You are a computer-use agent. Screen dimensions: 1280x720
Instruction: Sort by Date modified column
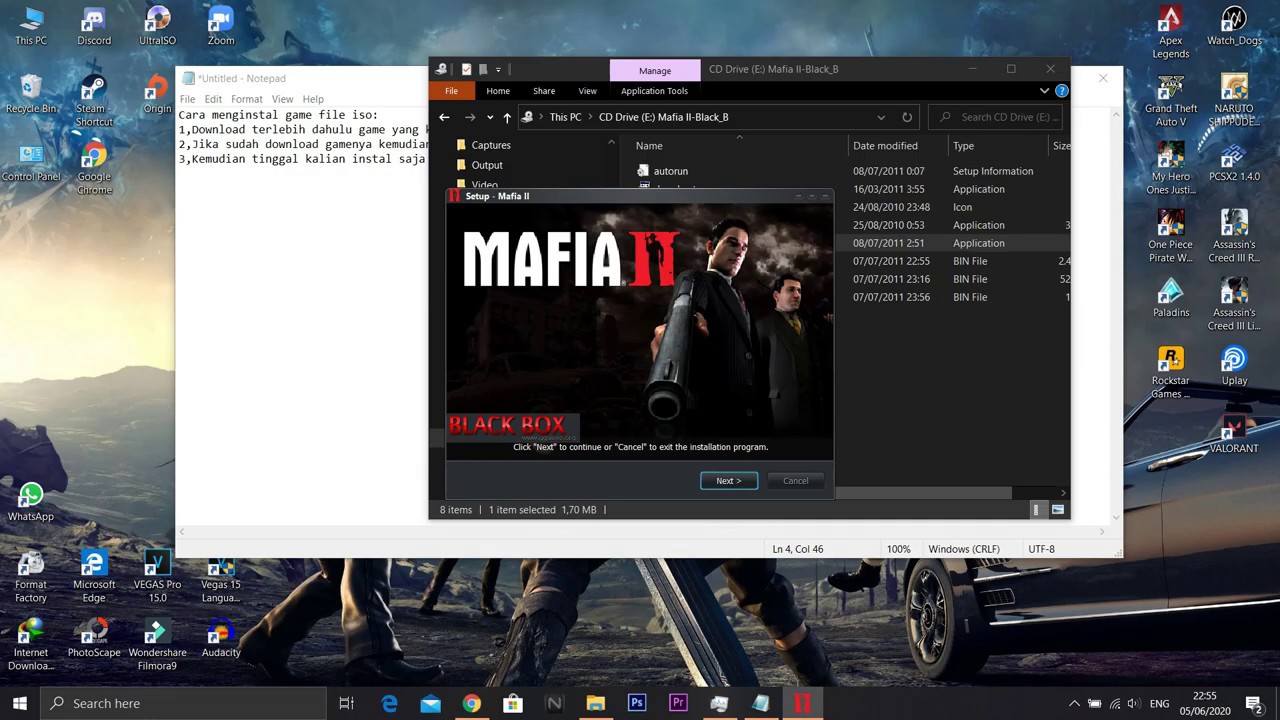point(885,146)
